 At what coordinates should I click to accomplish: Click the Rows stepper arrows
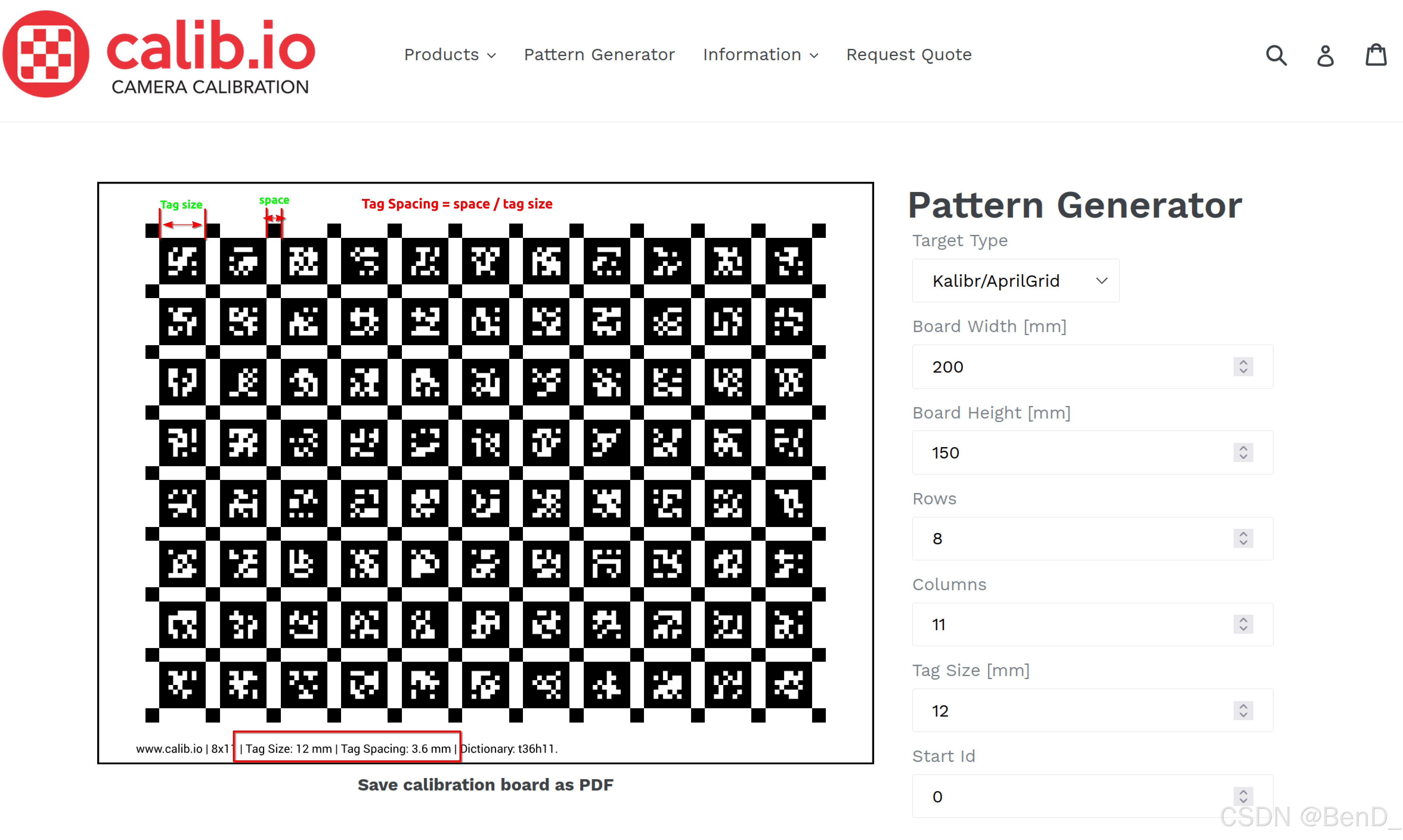[1244, 539]
